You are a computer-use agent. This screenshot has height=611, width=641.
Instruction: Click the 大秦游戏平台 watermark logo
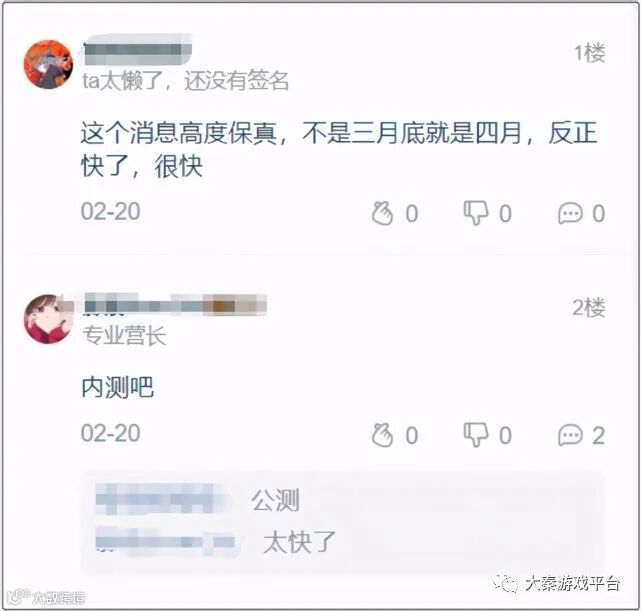pos(558,583)
